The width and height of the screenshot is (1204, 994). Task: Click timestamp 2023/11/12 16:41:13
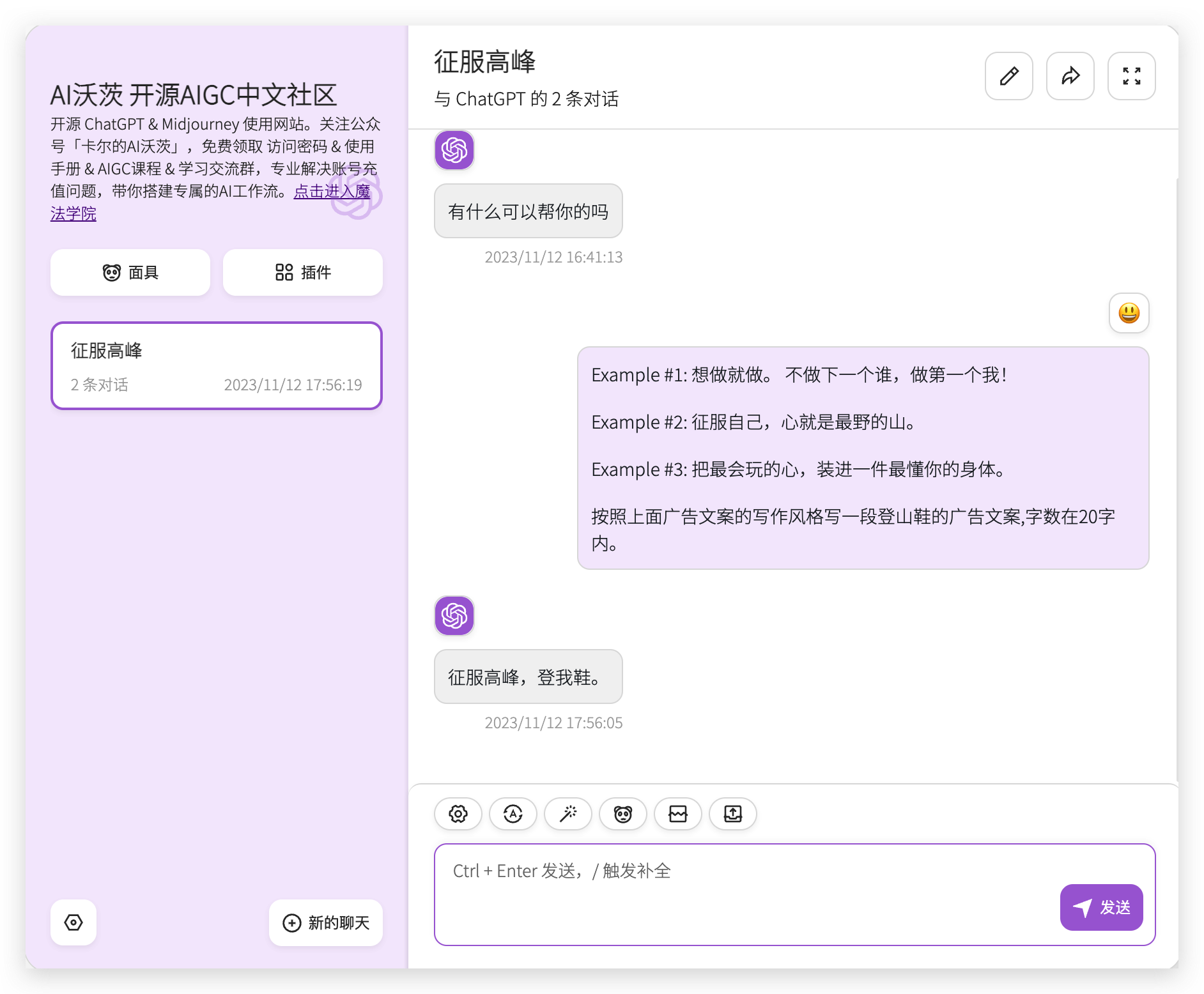coord(553,257)
